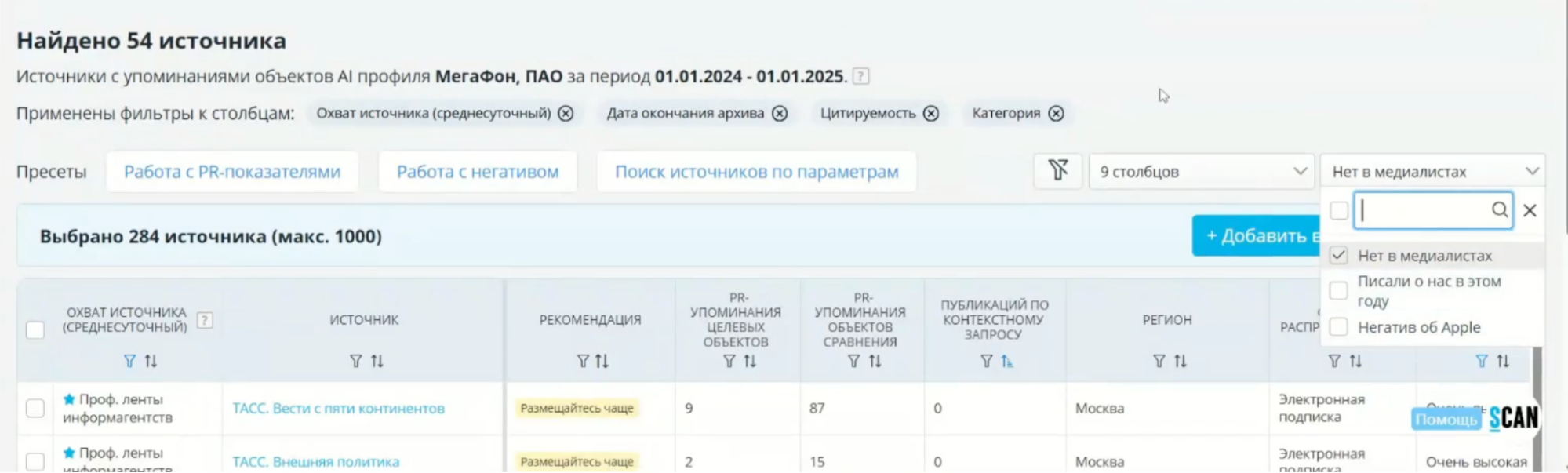This screenshot has width=1568, height=473.
Task: Check Писали о нас в этом году option
Action: pyautogui.click(x=1339, y=290)
